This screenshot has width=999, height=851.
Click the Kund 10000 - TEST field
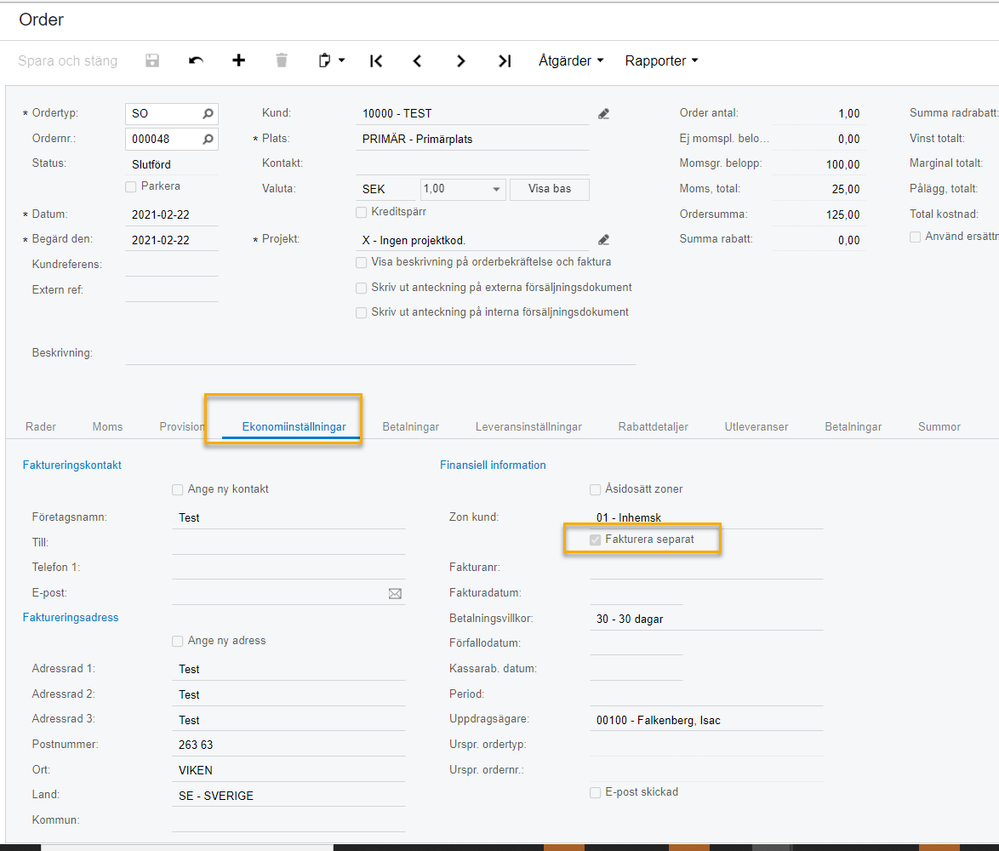472,114
